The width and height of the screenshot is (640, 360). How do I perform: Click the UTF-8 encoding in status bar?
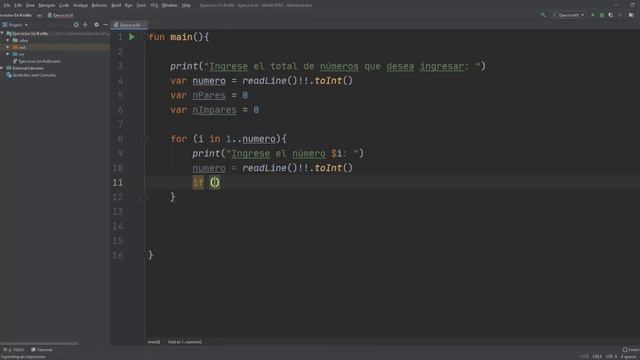tap(611, 357)
